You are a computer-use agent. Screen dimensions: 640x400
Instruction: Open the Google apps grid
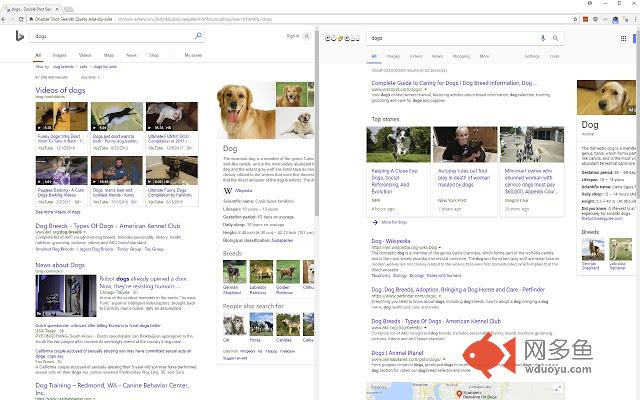[623, 38]
